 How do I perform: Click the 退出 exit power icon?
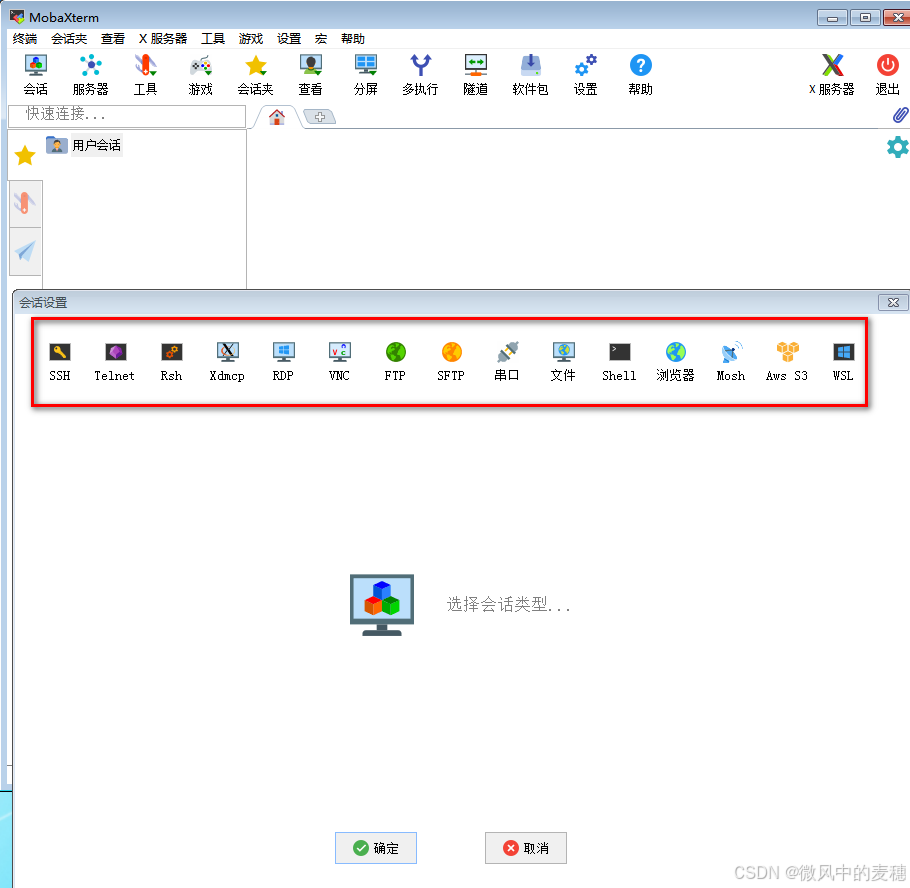887,75
